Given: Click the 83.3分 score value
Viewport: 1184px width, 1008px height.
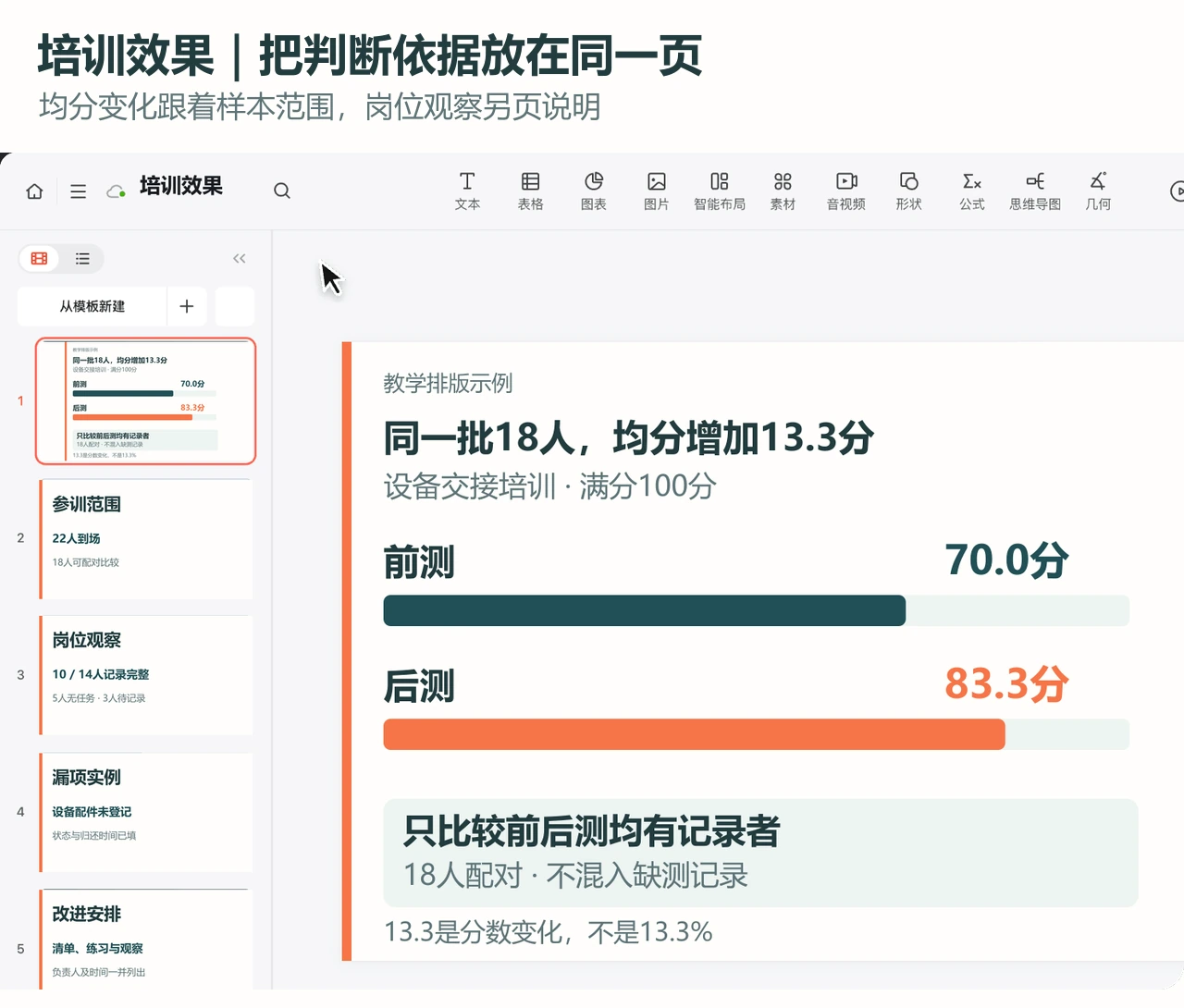Looking at the screenshot, I should click(x=1006, y=684).
